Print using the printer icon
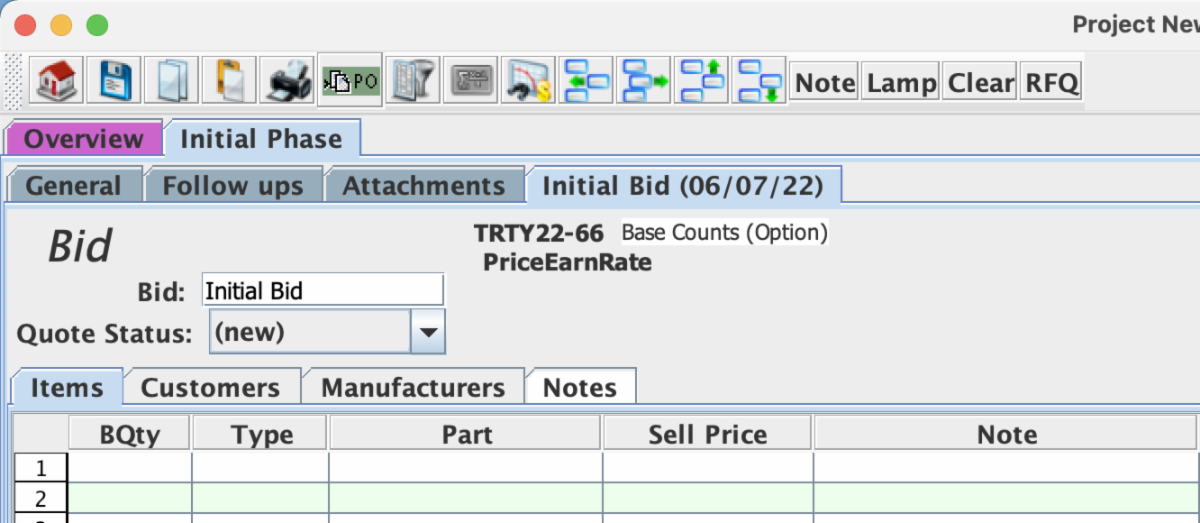Viewport: 1200px width, 523px height. (287, 81)
